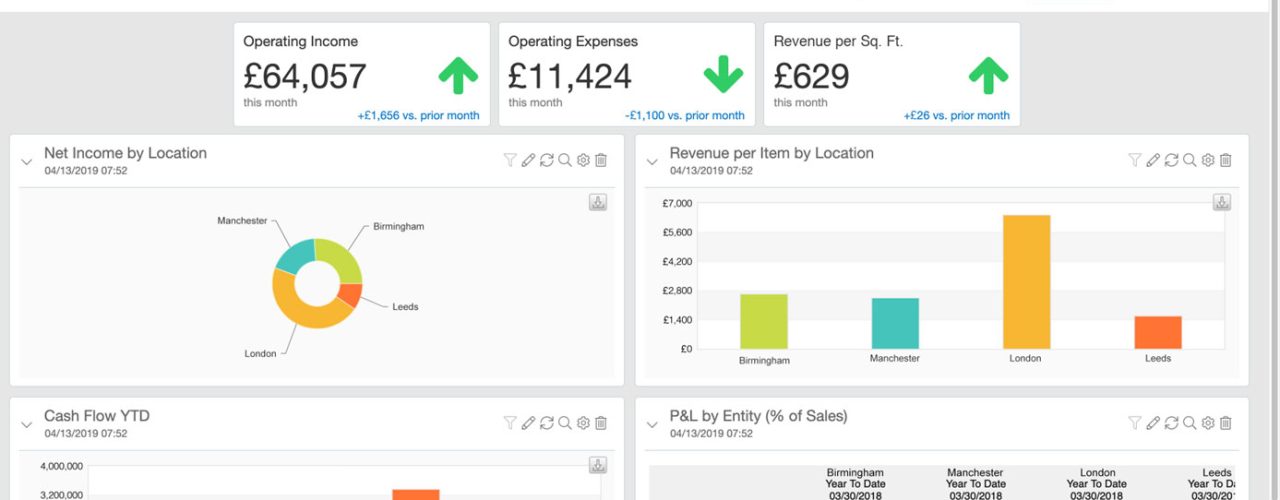Open the -£1,100 vs. prior month link
The image size is (1280, 500).
coord(685,115)
